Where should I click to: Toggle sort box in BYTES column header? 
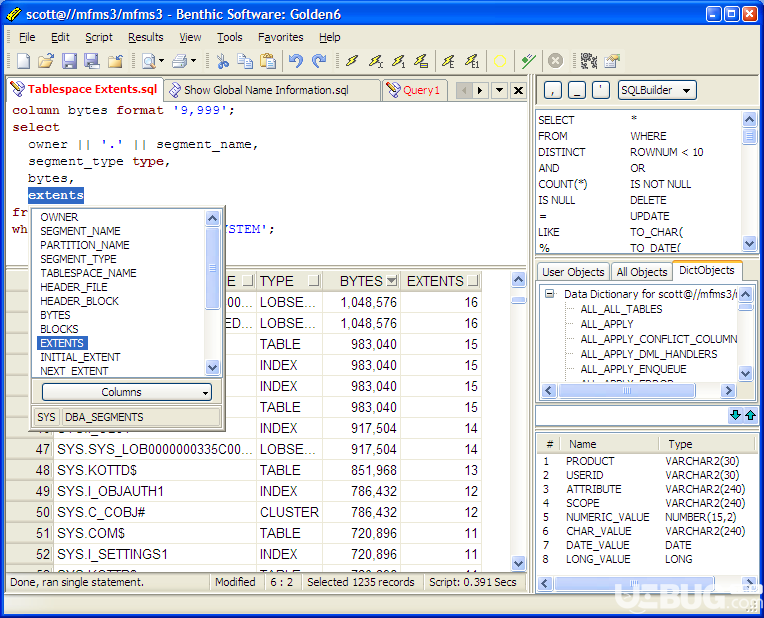(391, 281)
